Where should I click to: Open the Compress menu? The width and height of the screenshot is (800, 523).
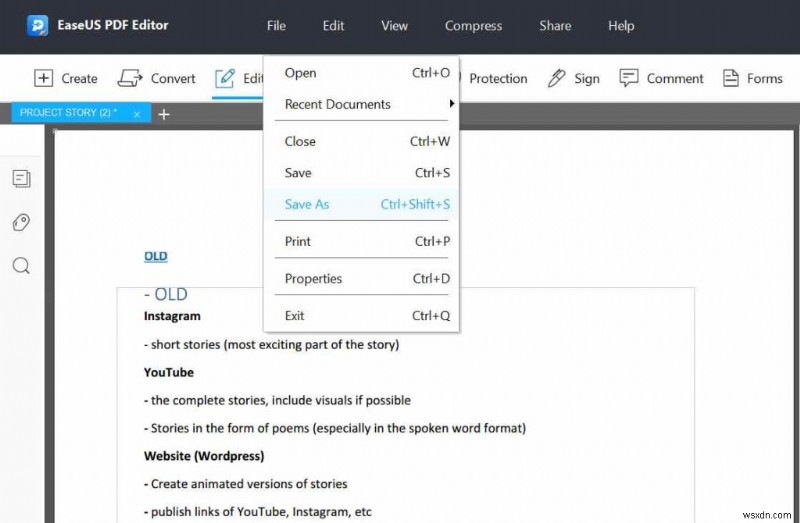(x=473, y=26)
